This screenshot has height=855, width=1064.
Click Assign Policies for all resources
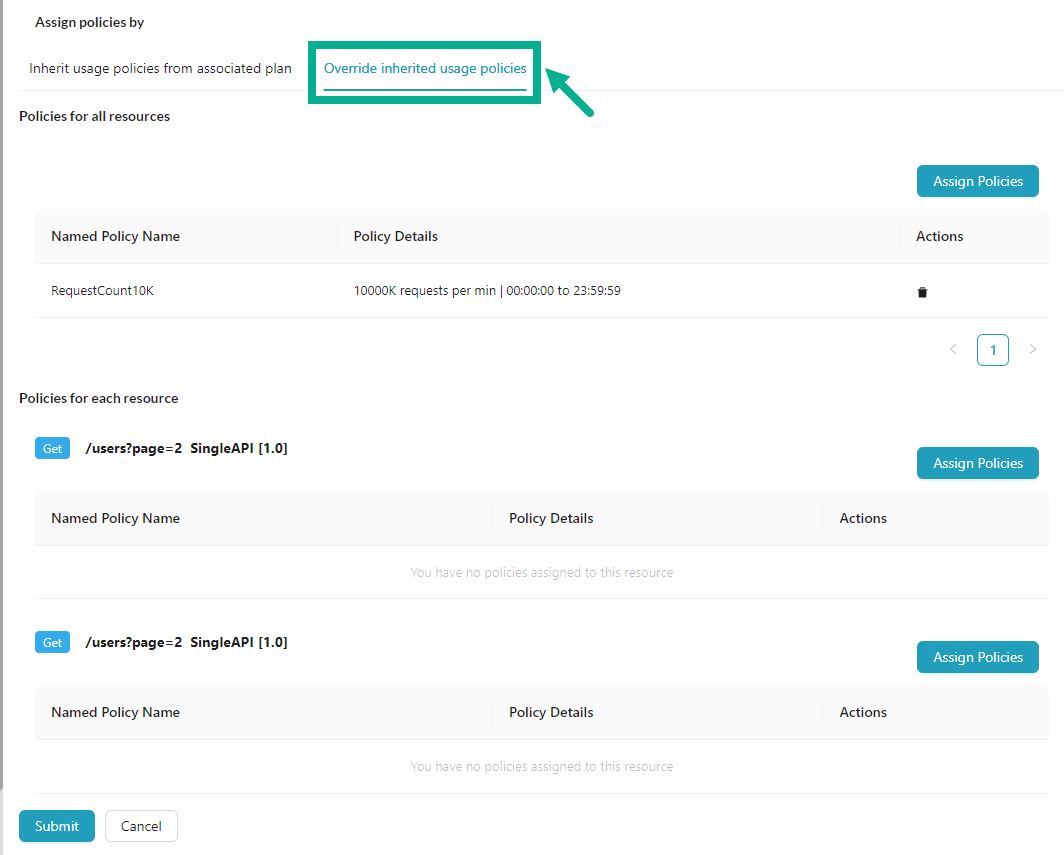pos(977,181)
